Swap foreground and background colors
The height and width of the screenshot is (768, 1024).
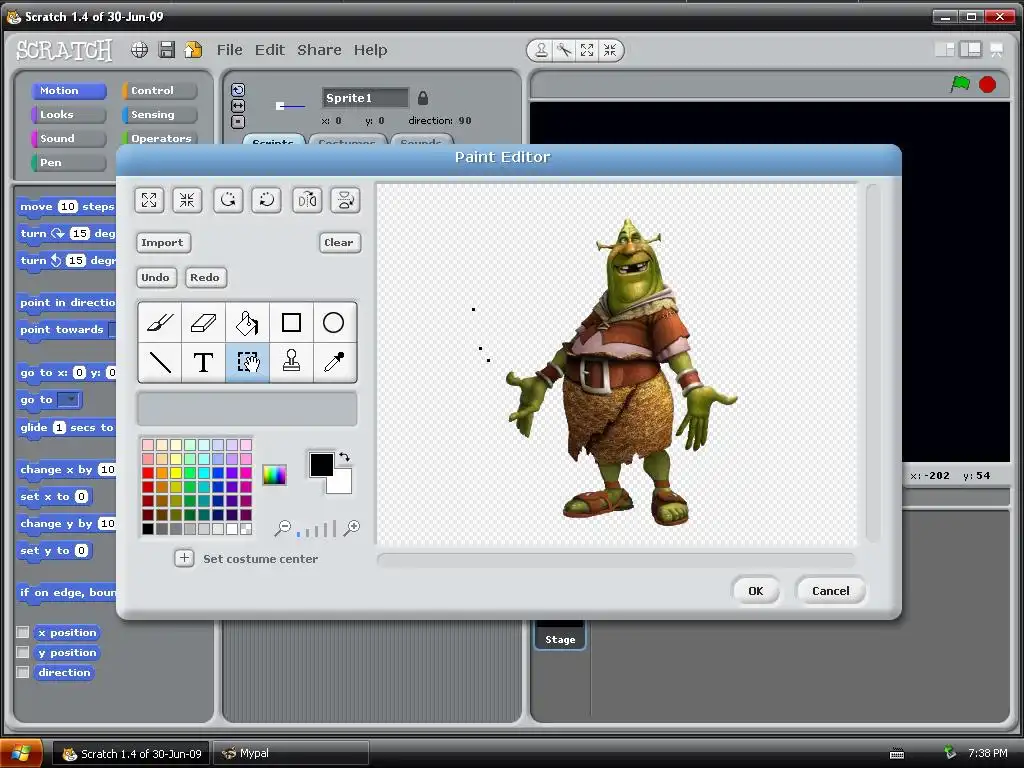(344, 457)
